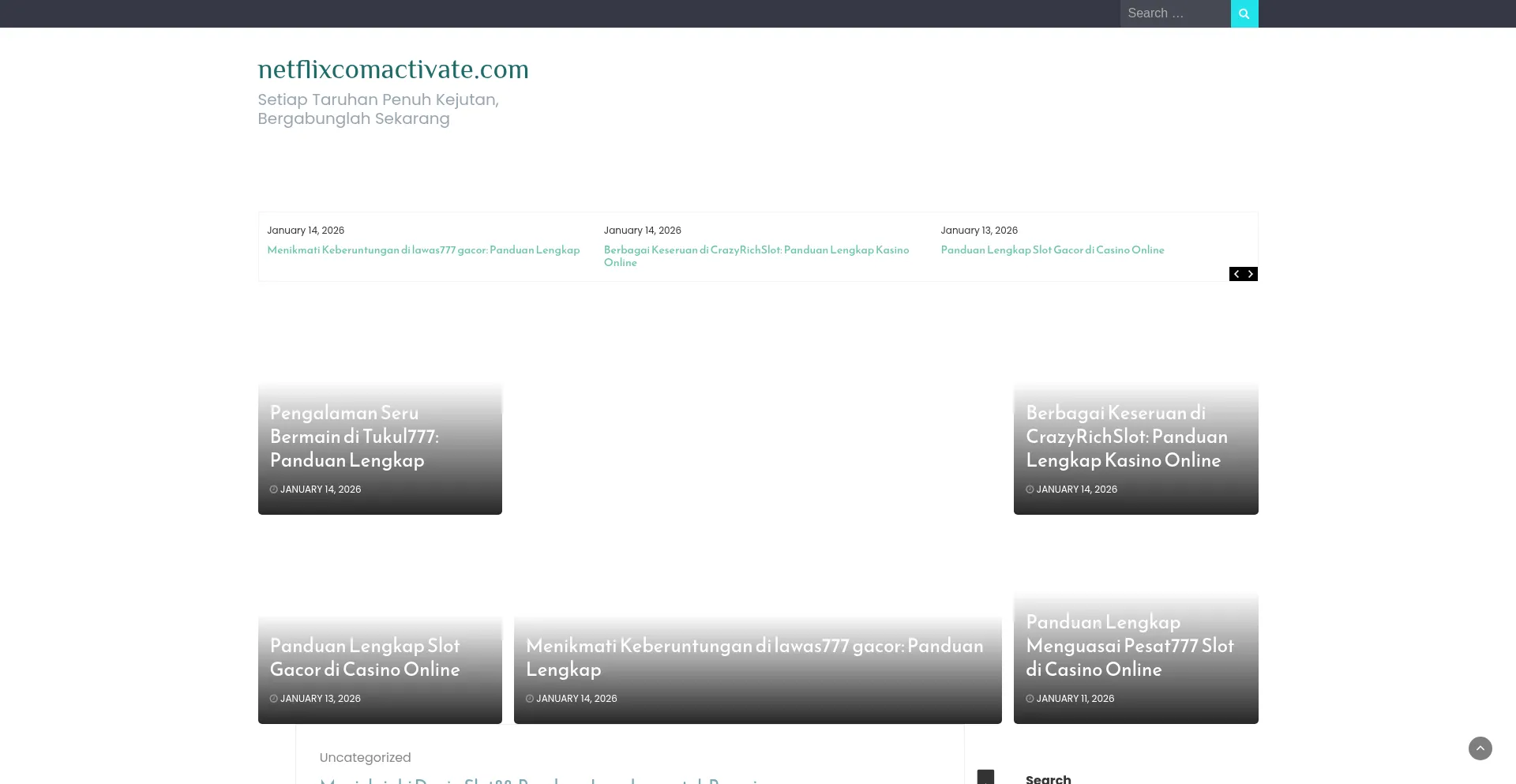Focus the Search input field in top bar
Screen dimensions: 1516x784
coord(1174,13)
